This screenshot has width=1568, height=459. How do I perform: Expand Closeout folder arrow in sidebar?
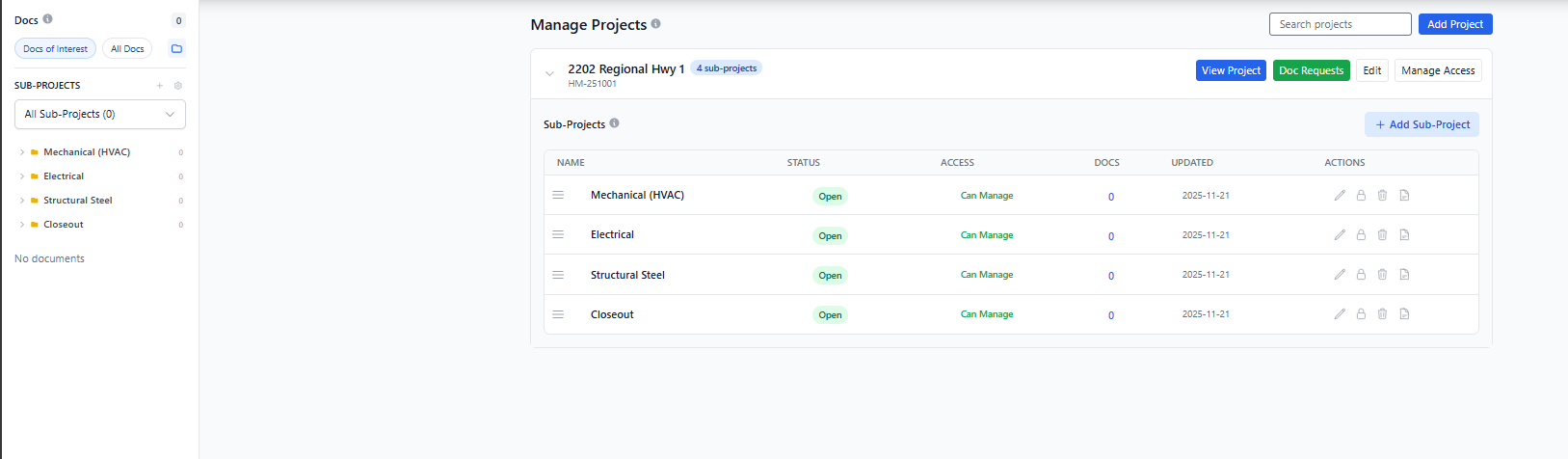(22, 225)
